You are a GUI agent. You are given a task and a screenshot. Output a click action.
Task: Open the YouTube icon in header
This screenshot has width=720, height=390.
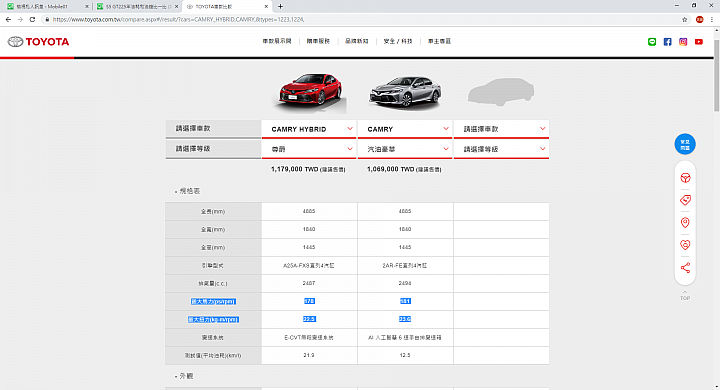pyautogui.click(x=698, y=42)
